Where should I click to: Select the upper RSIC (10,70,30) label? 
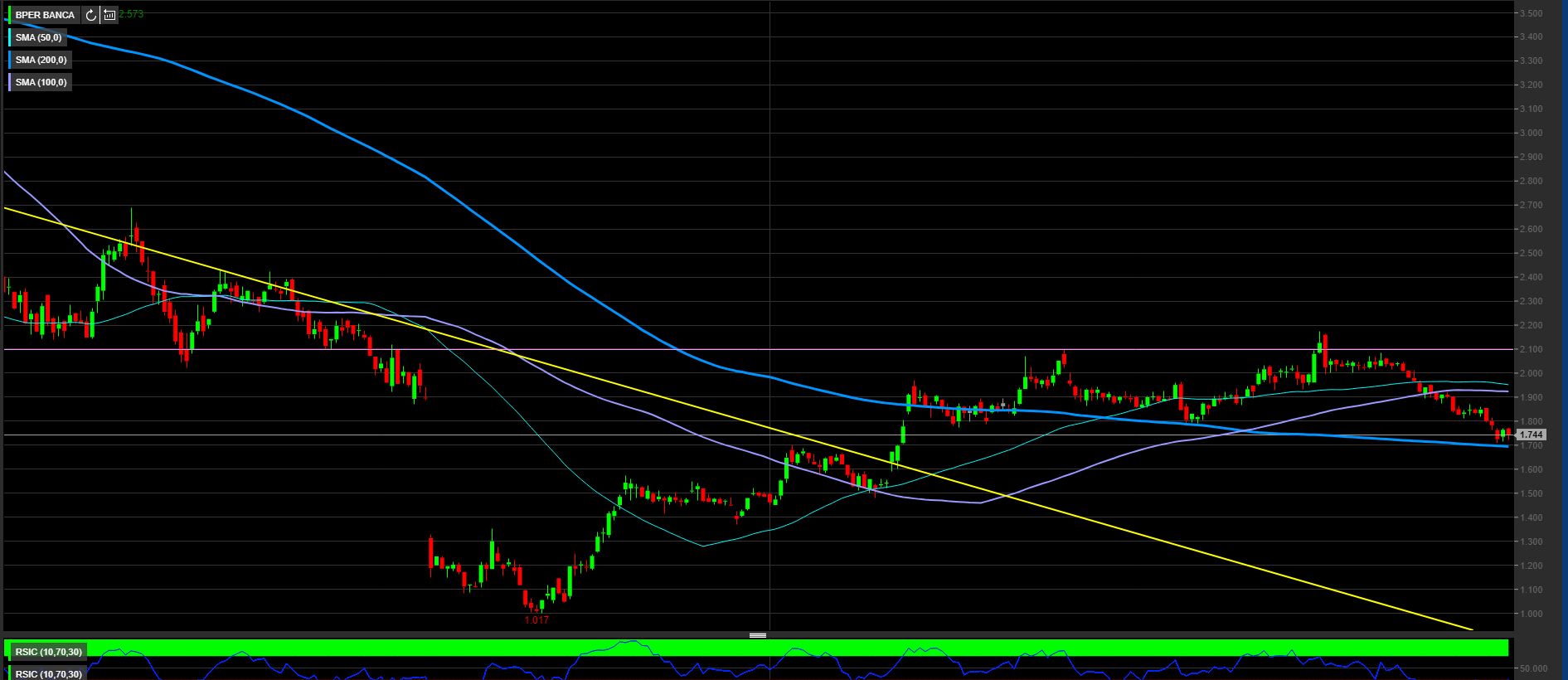click(48, 652)
